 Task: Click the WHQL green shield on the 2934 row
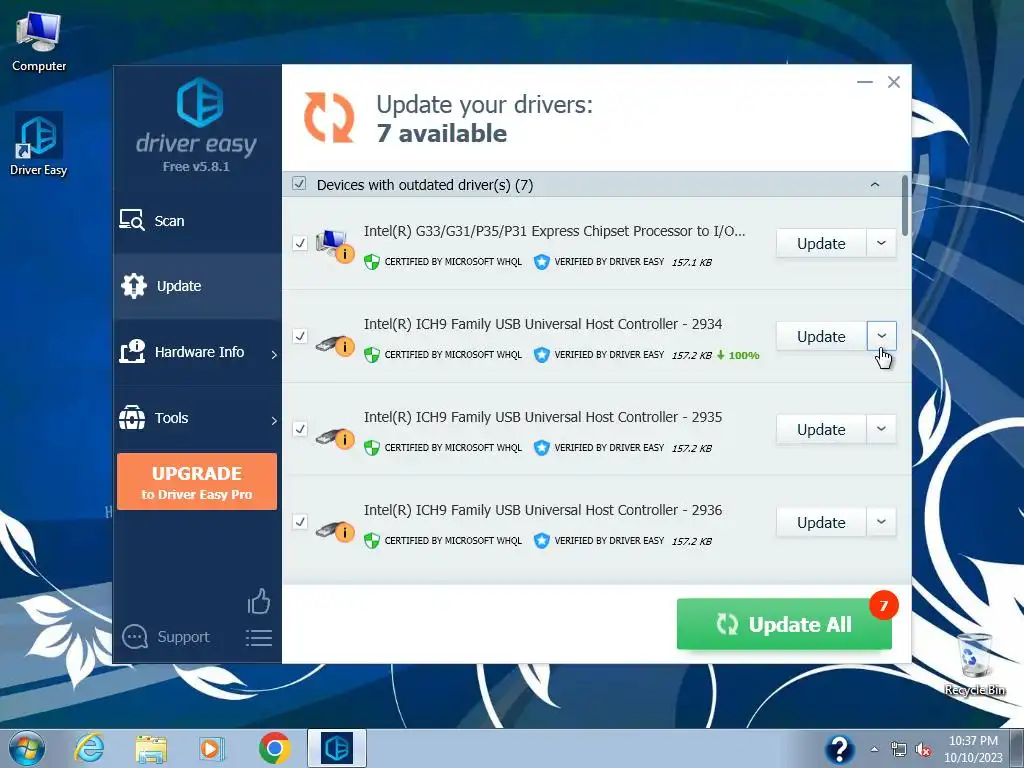coord(372,355)
